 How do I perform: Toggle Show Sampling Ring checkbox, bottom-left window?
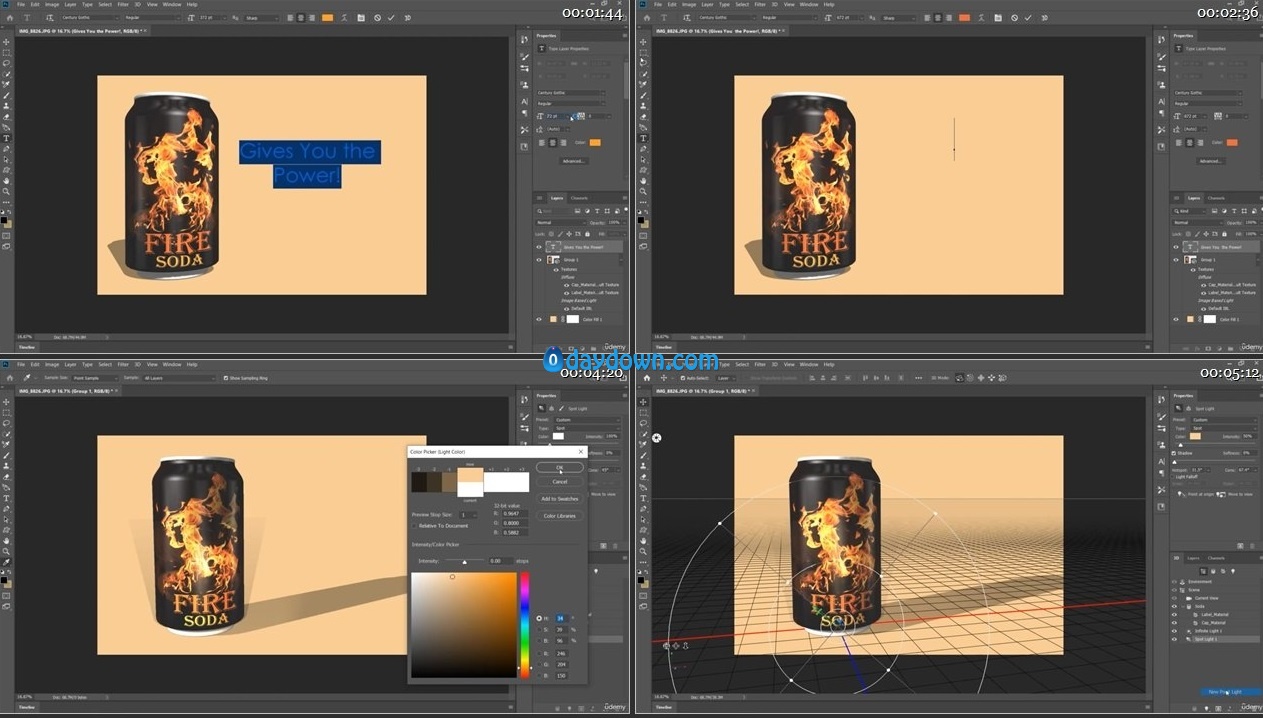click(226, 378)
